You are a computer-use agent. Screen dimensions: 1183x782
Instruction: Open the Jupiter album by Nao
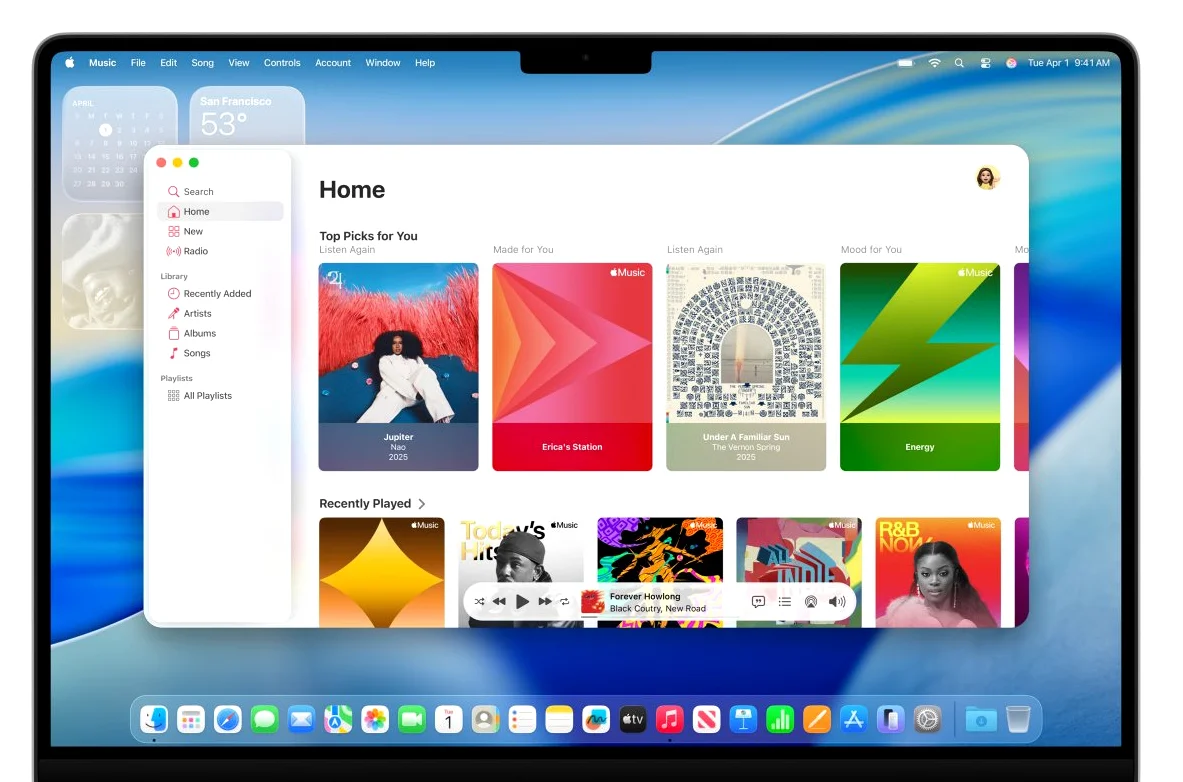[x=398, y=367]
